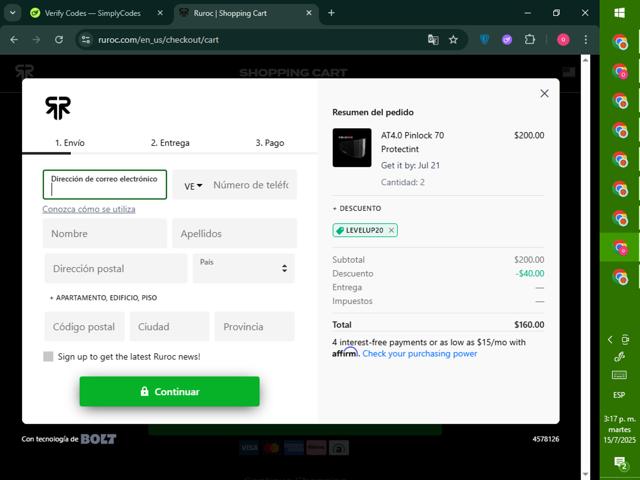Select the 1. Envío step tab
640x480 pixels.
click(x=70, y=143)
